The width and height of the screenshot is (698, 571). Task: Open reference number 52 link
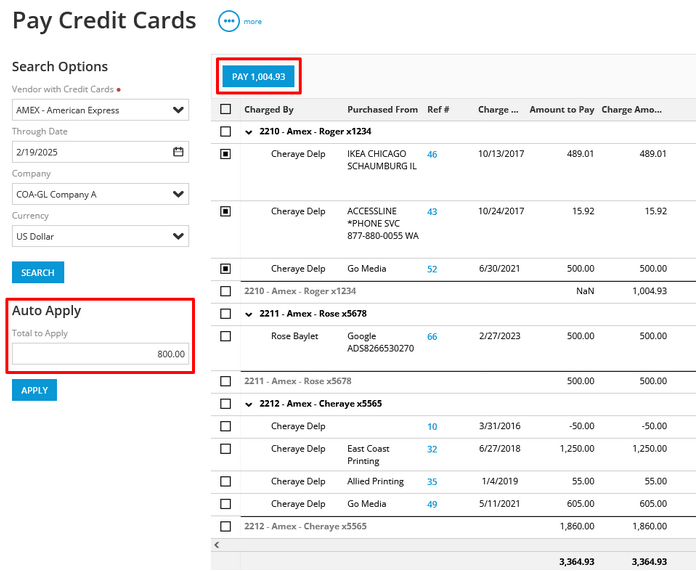432,269
